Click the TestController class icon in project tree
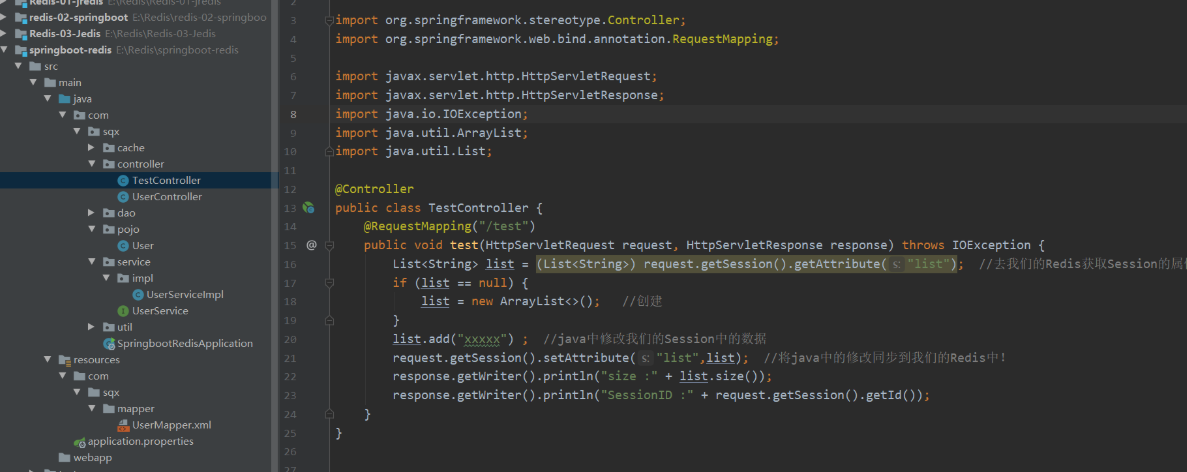The height and width of the screenshot is (472, 1187). coord(123,180)
